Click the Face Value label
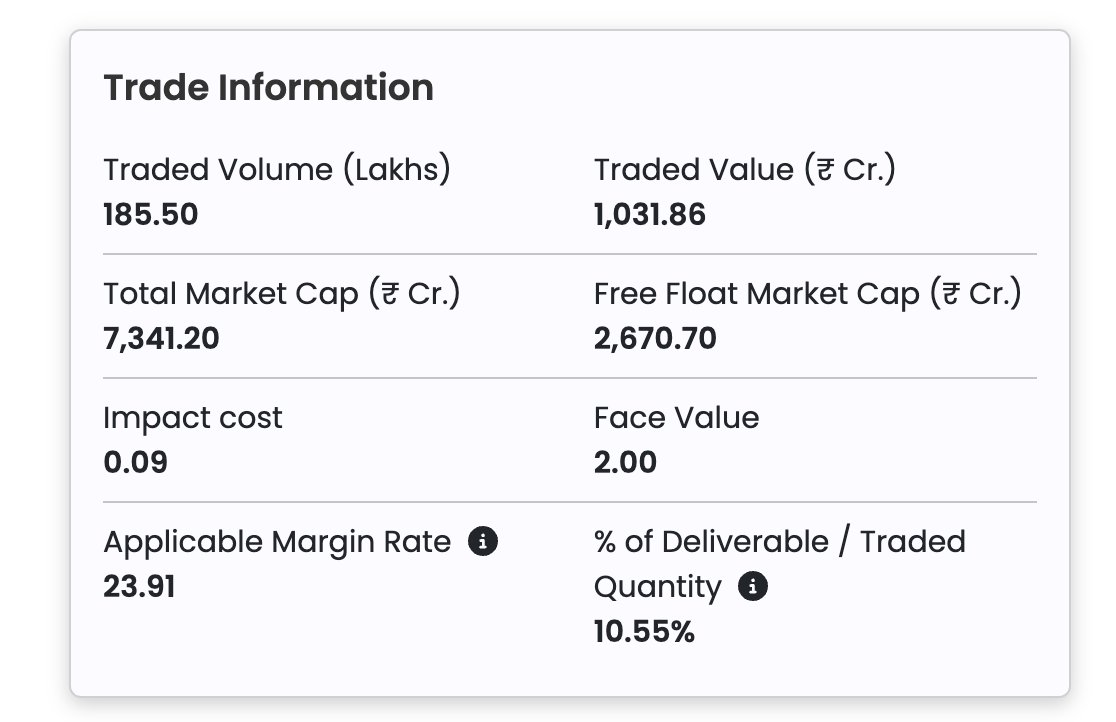Screen dimensions: 1116x722 [677, 417]
